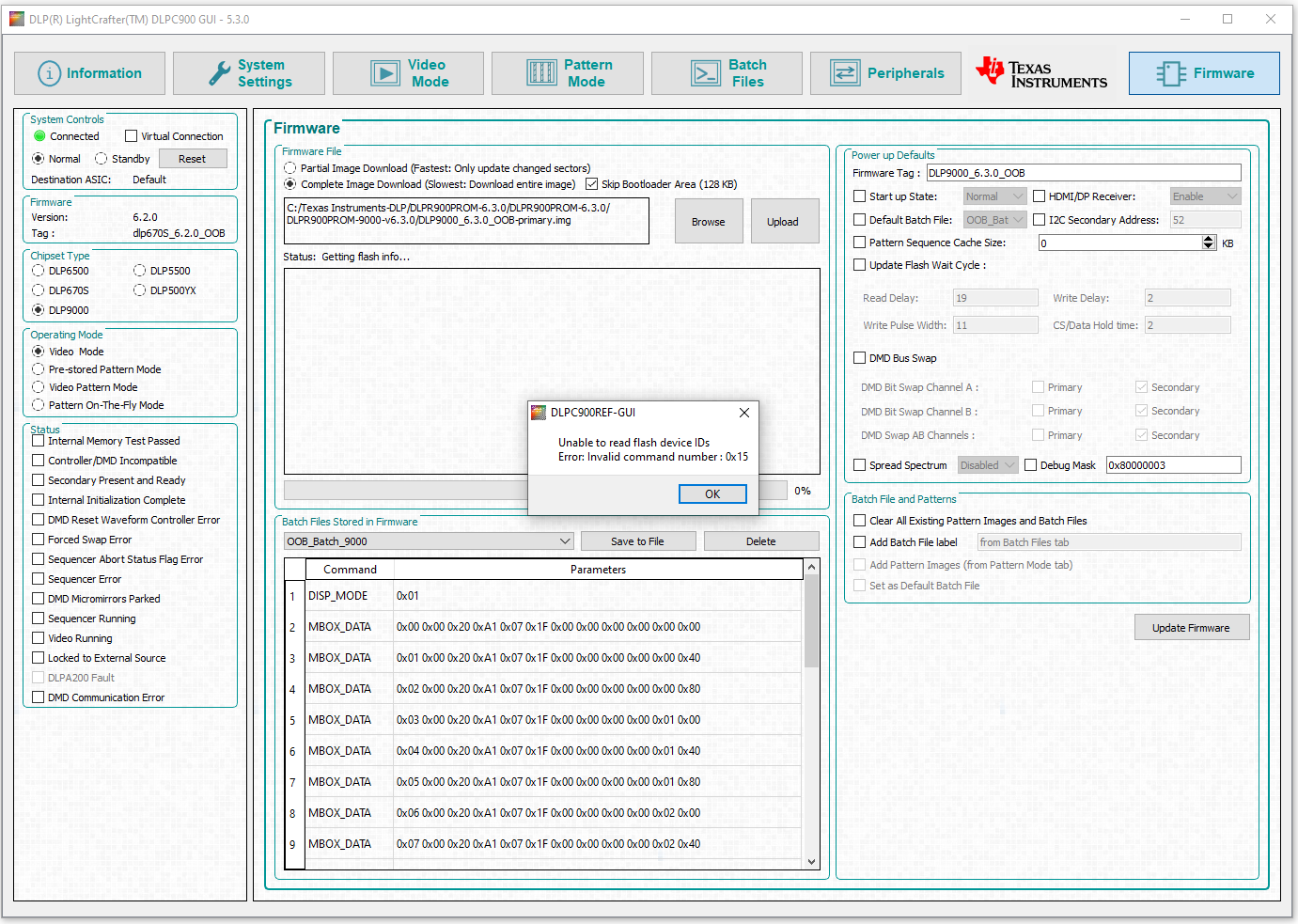This screenshot has height=924, width=1298.
Task: Decrease the Pattern Sequence Cache Size value
Action: [1209, 246]
